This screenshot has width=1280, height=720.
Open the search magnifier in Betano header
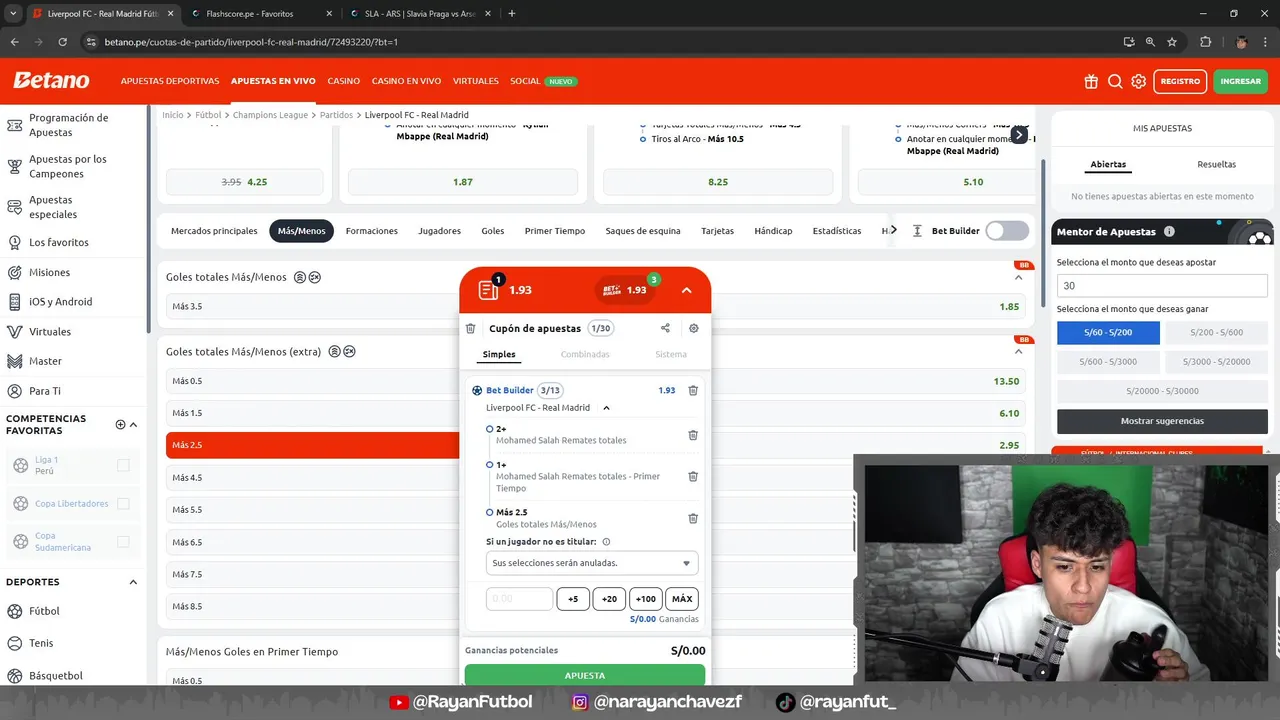(1115, 81)
